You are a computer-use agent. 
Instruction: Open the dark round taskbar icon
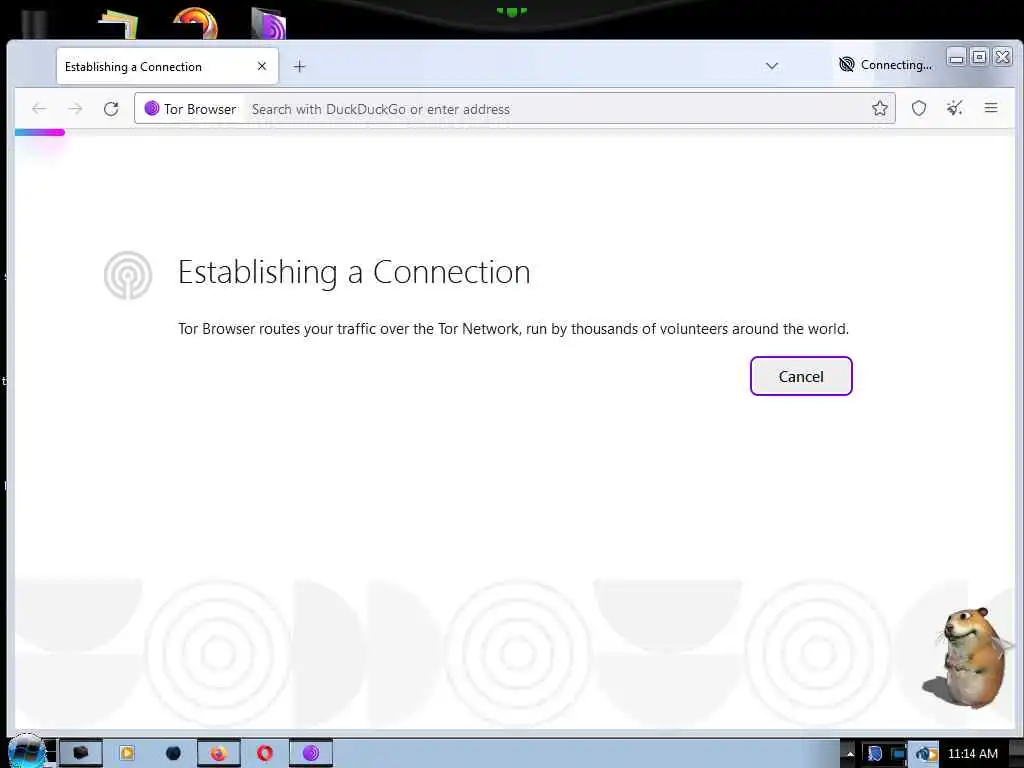[173, 753]
